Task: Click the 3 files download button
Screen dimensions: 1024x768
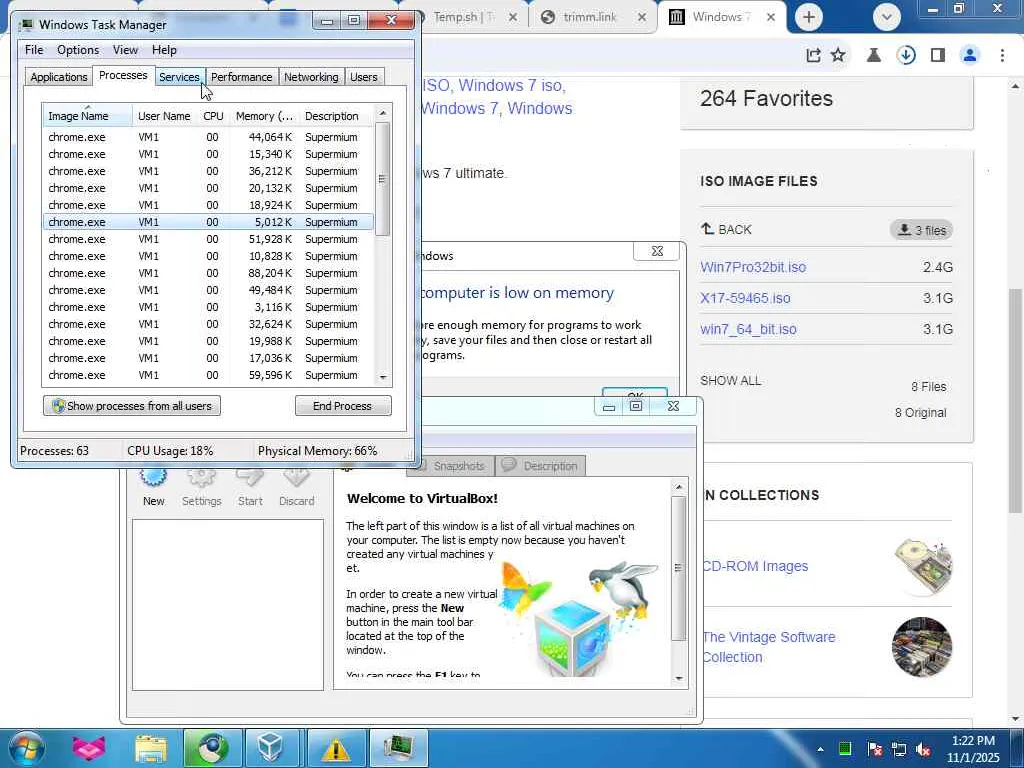Action: [x=921, y=230]
